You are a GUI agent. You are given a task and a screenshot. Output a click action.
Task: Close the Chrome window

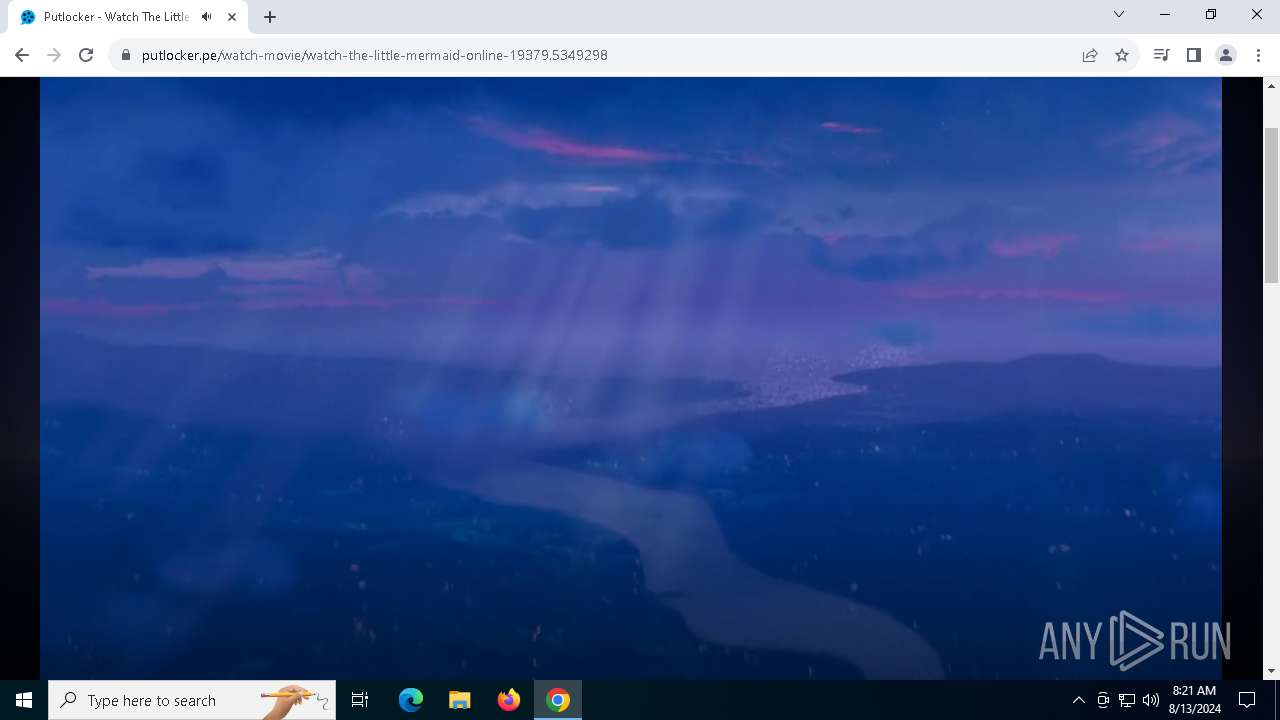[x=1257, y=15]
